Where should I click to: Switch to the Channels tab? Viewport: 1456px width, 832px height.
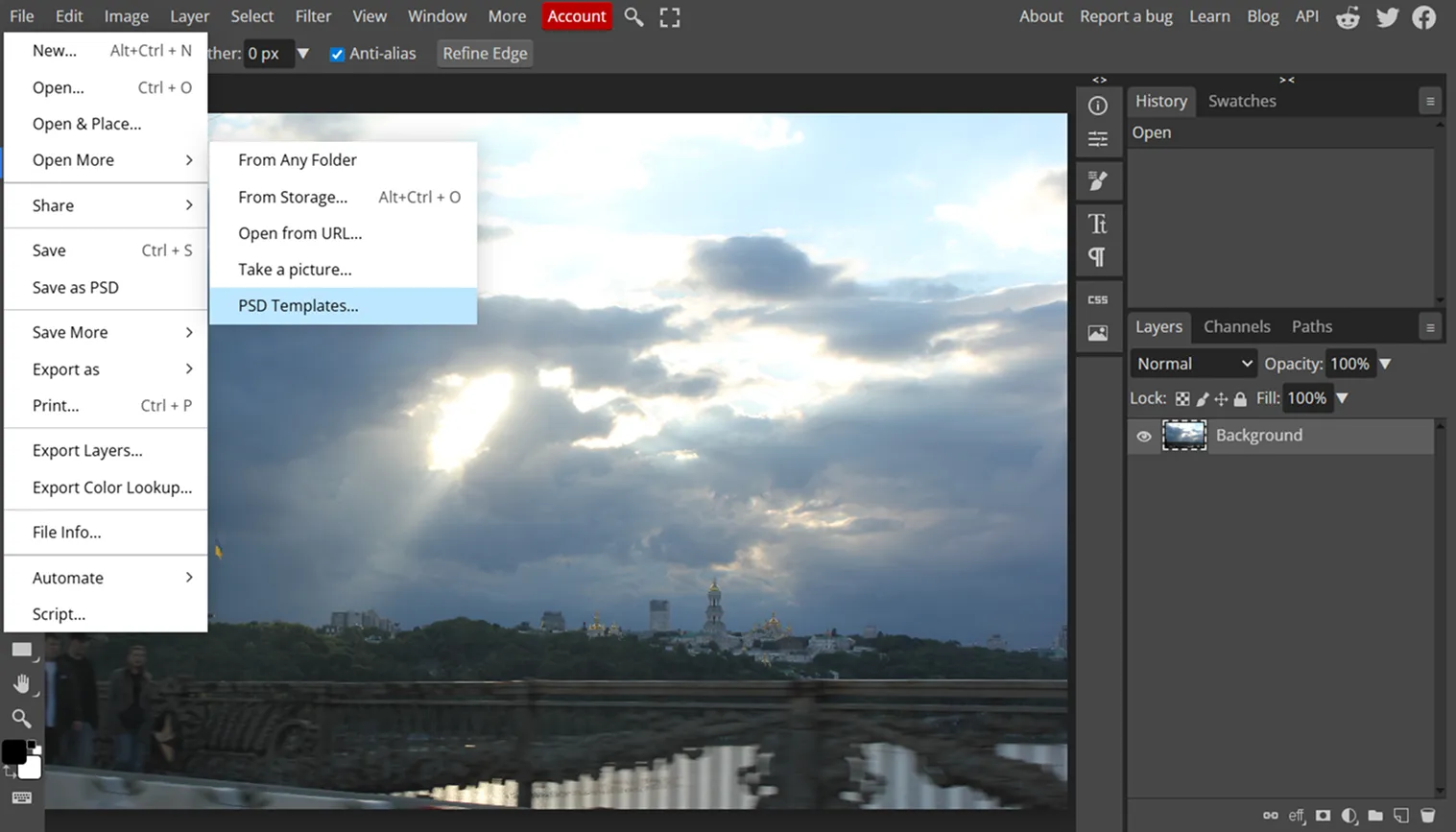[1236, 326]
